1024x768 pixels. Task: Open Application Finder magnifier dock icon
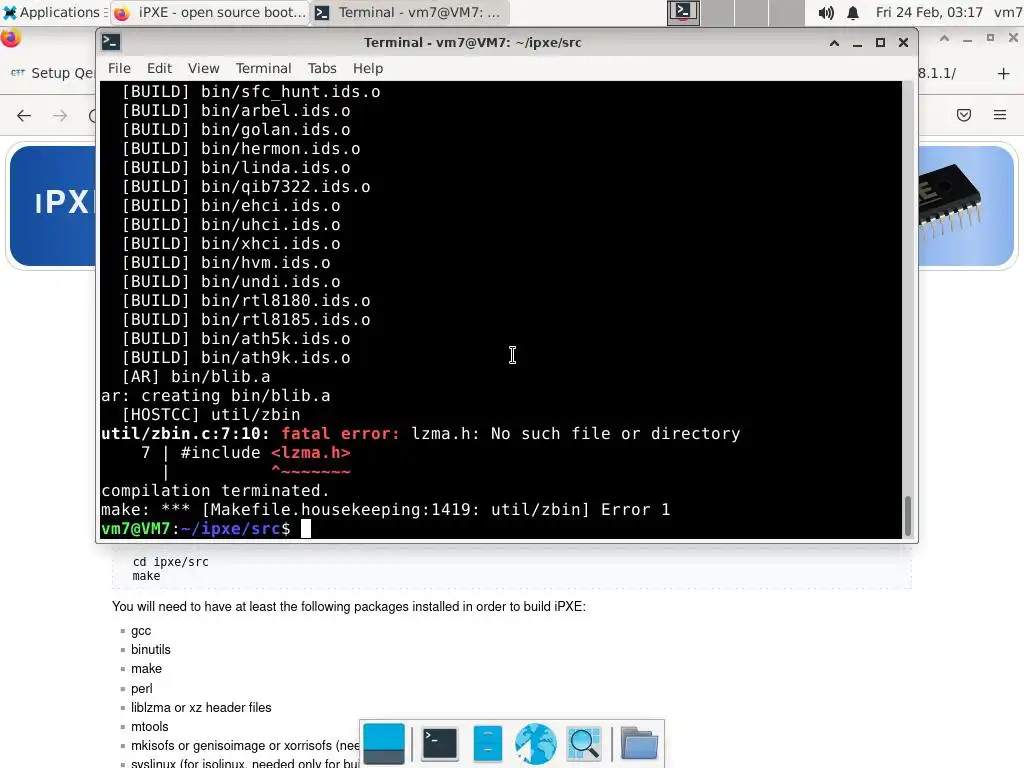584,743
